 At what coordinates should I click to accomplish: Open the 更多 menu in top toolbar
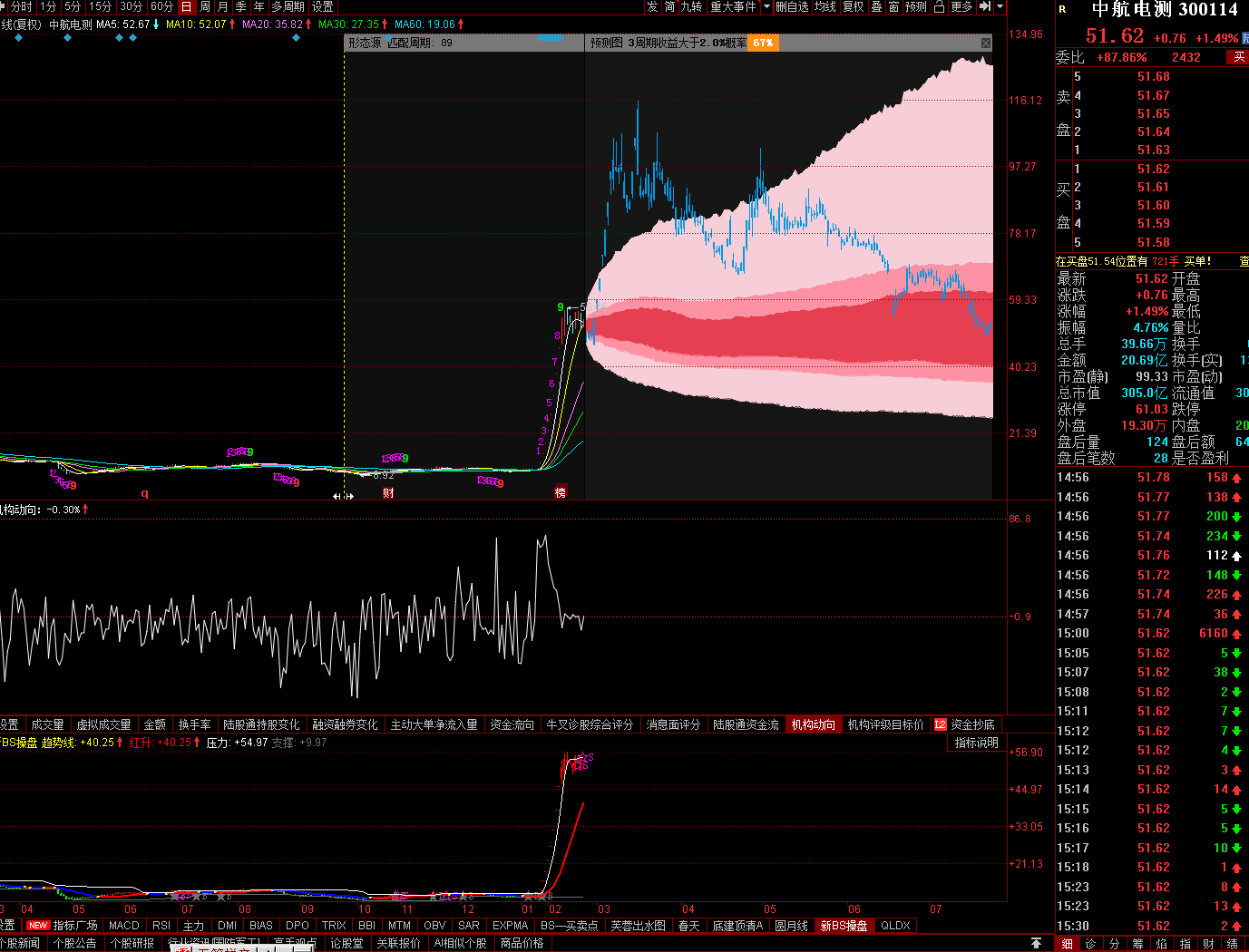point(961,6)
